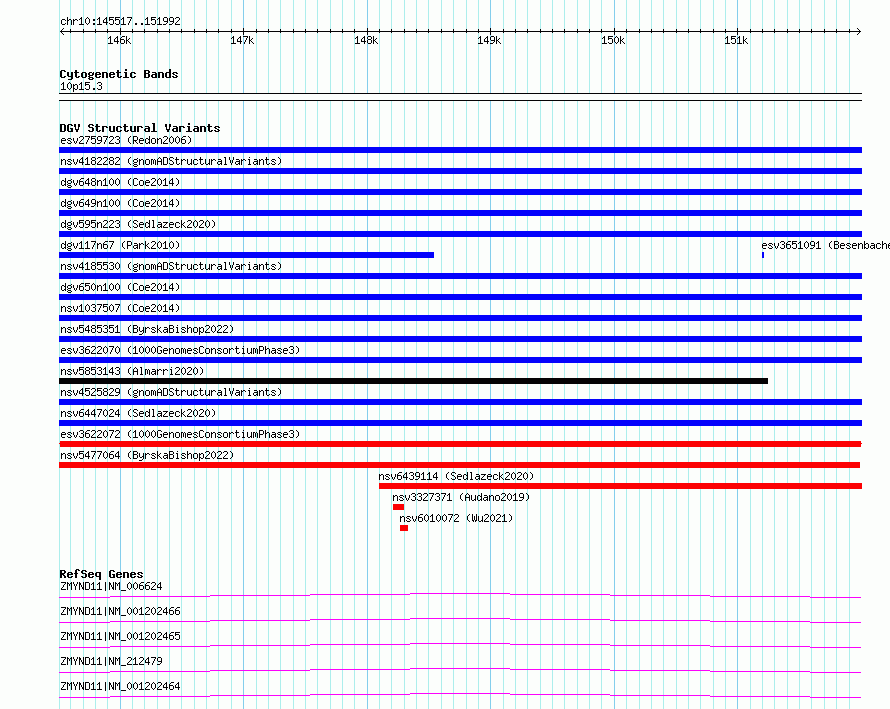890x709 pixels.
Task: Select nsv1037507 (Coe2014) variant label
Action: 120,308
